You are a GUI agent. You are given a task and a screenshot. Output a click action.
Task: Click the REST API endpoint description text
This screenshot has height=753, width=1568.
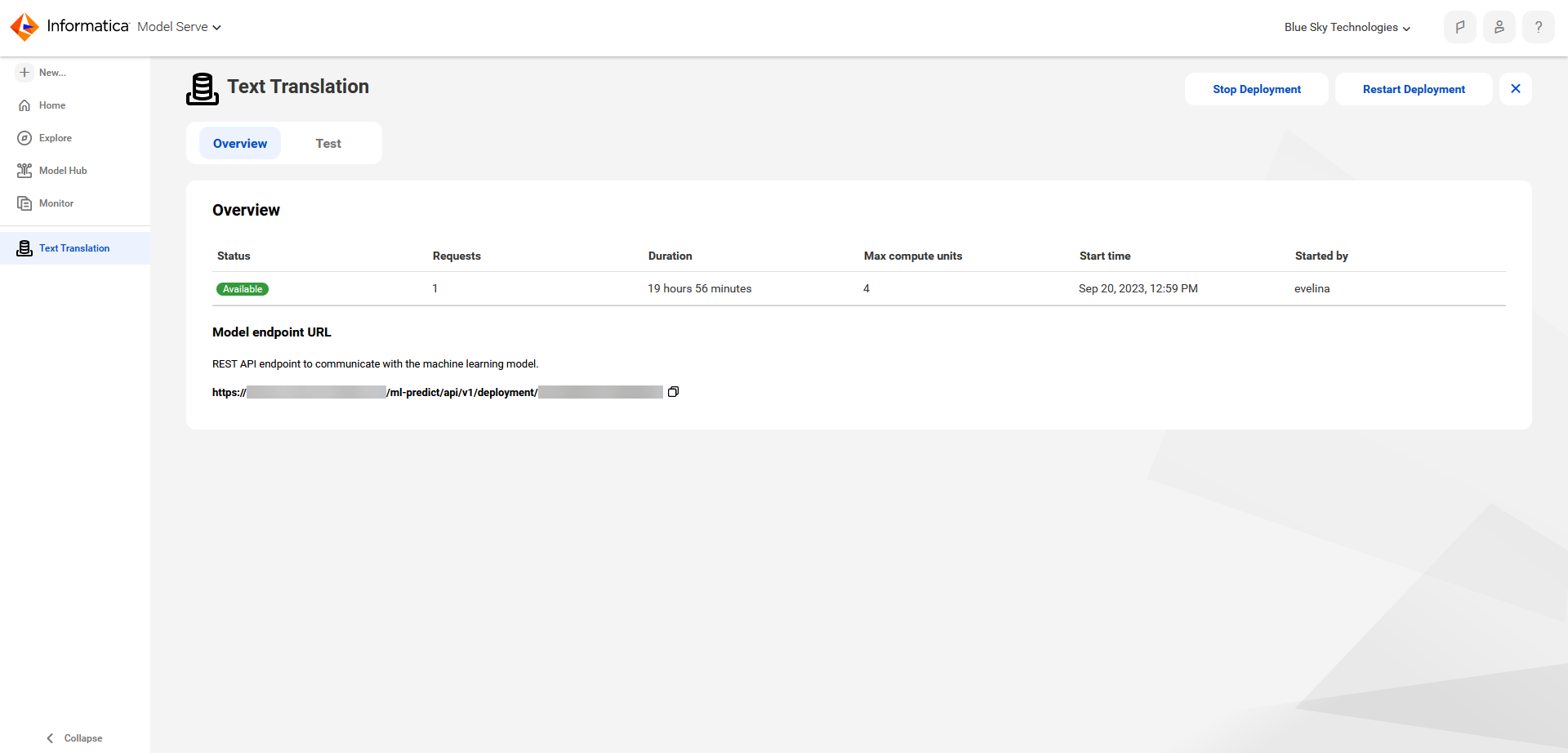[376, 364]
